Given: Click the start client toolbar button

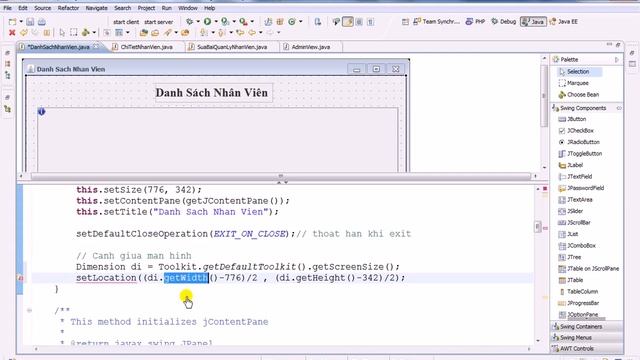Looking at the screenshot, I should click(126, 22).
